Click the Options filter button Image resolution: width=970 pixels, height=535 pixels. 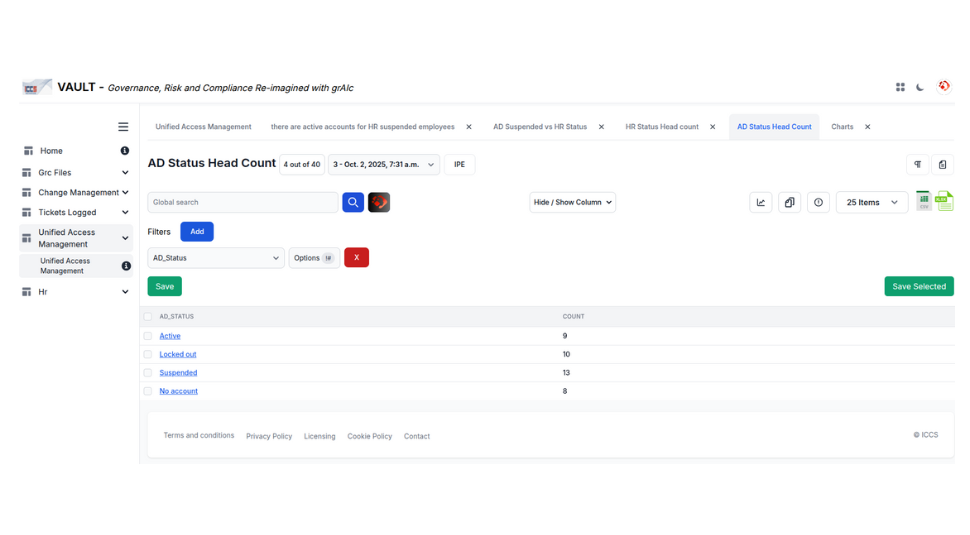314,258
